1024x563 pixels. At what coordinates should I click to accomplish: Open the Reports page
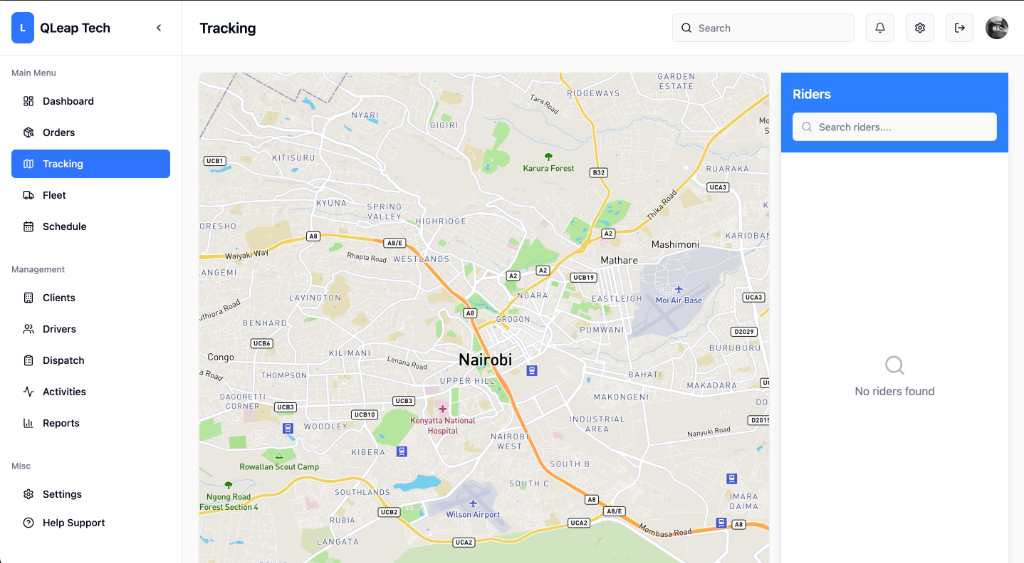[x=60, y=423]
